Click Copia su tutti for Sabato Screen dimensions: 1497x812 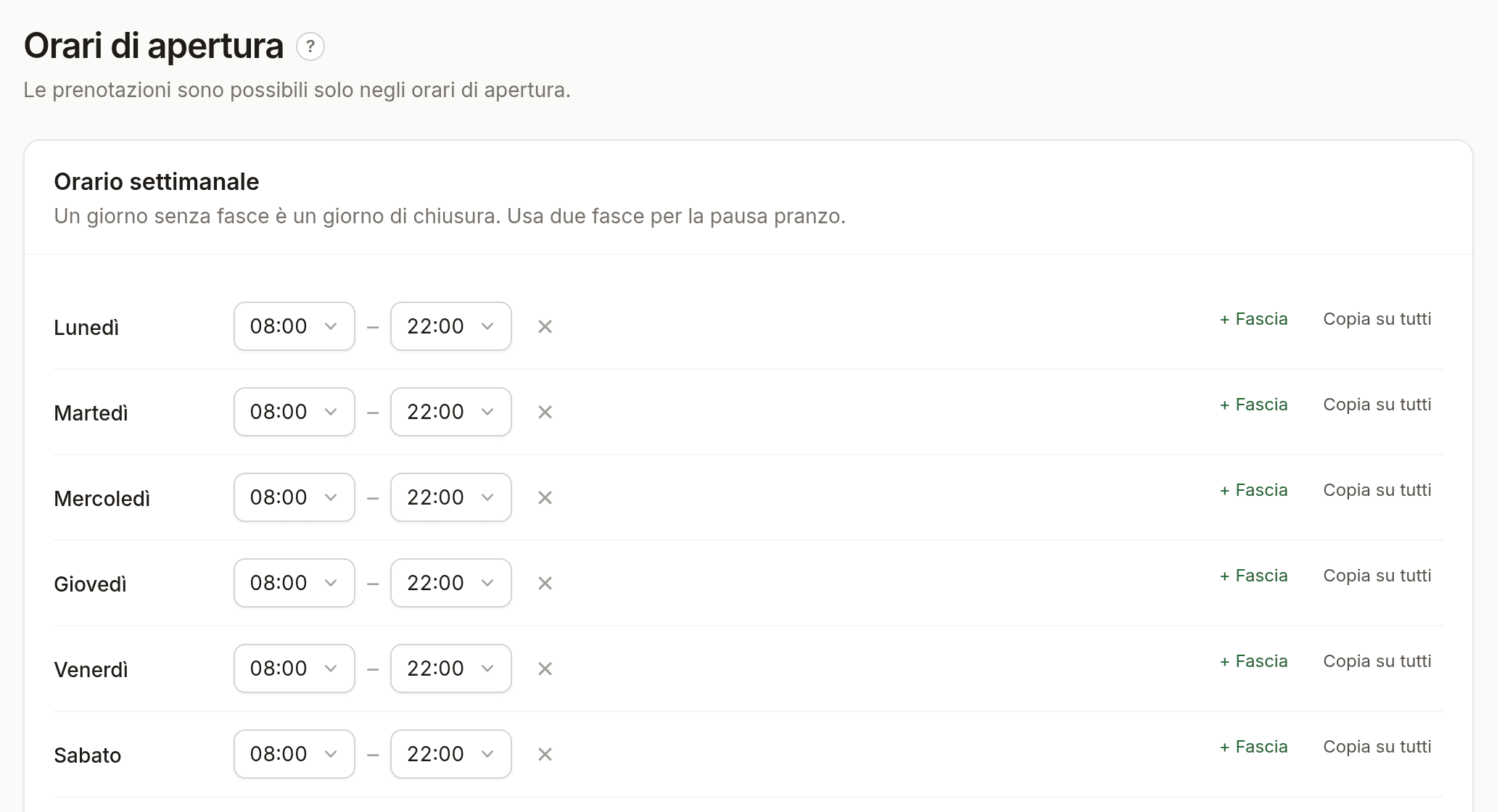tap(1377, 747)
